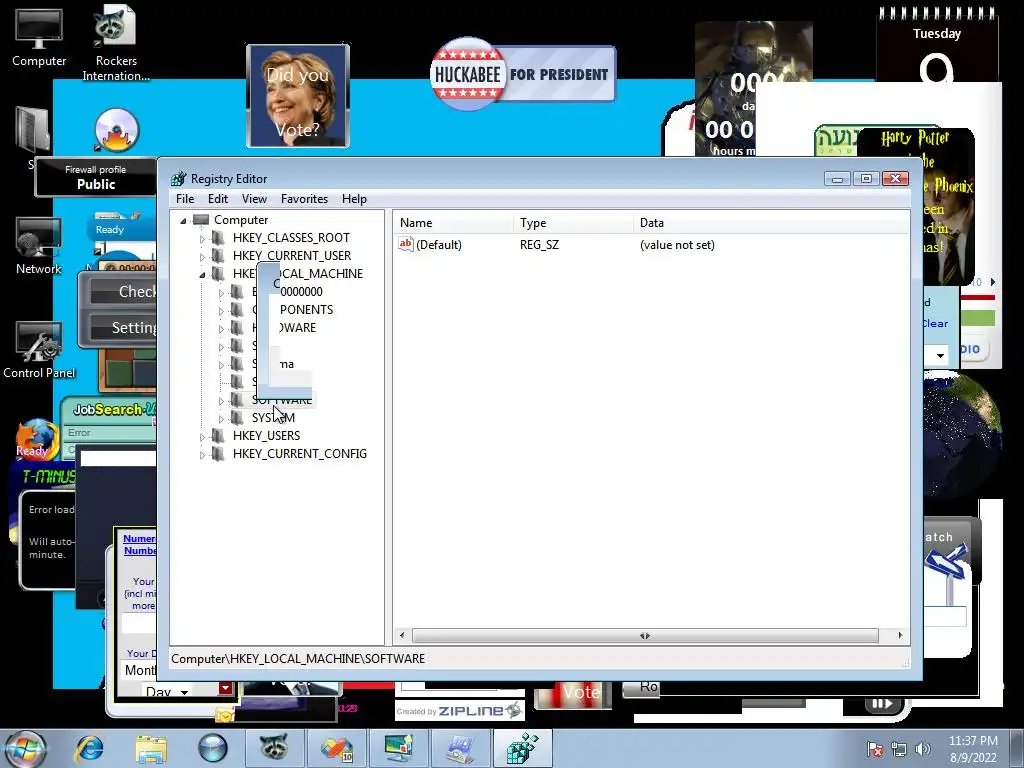Viewport: 1024px width, 768px height.
Task: Select the Computer root in tree
Action: [x=241, y=220]
